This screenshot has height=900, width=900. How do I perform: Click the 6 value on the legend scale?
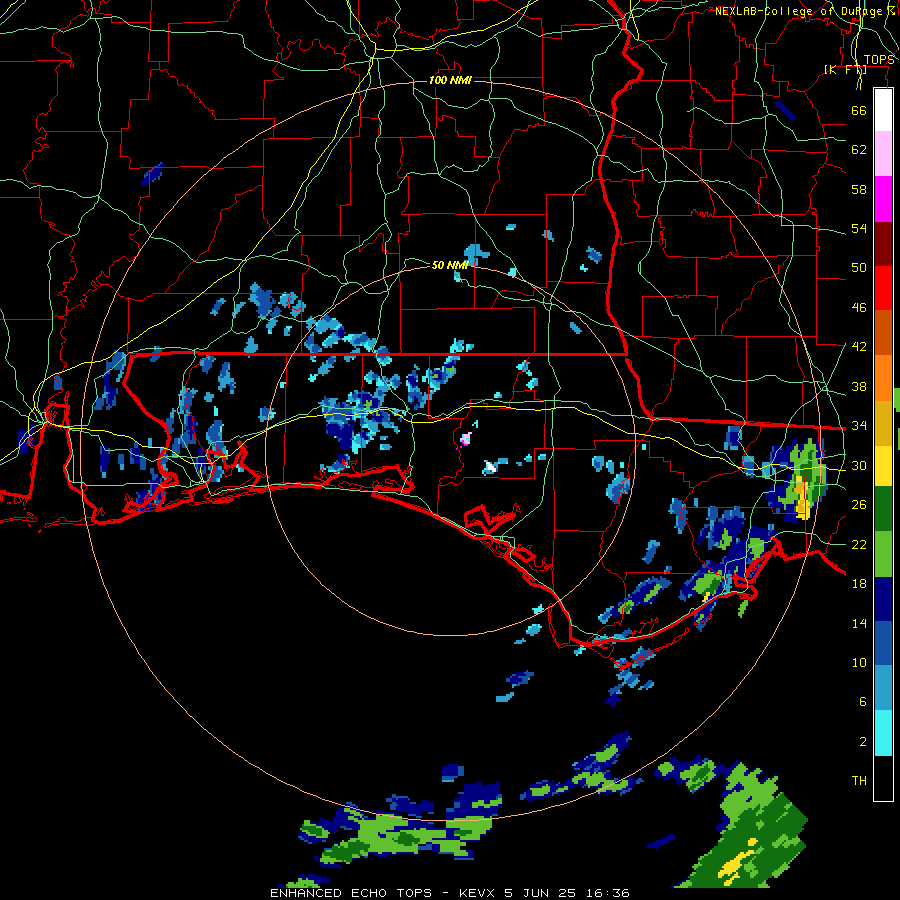point(863,702)
